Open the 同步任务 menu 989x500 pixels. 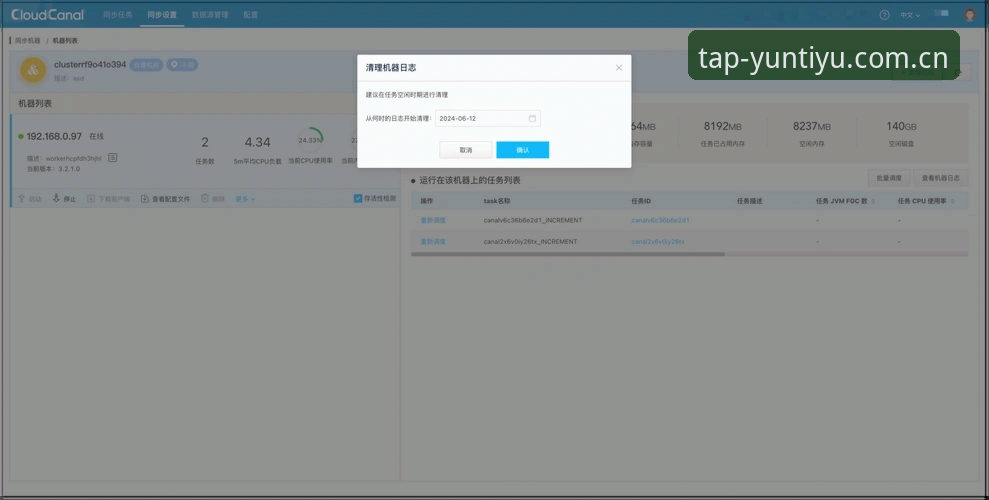click(x=118, y=15)
